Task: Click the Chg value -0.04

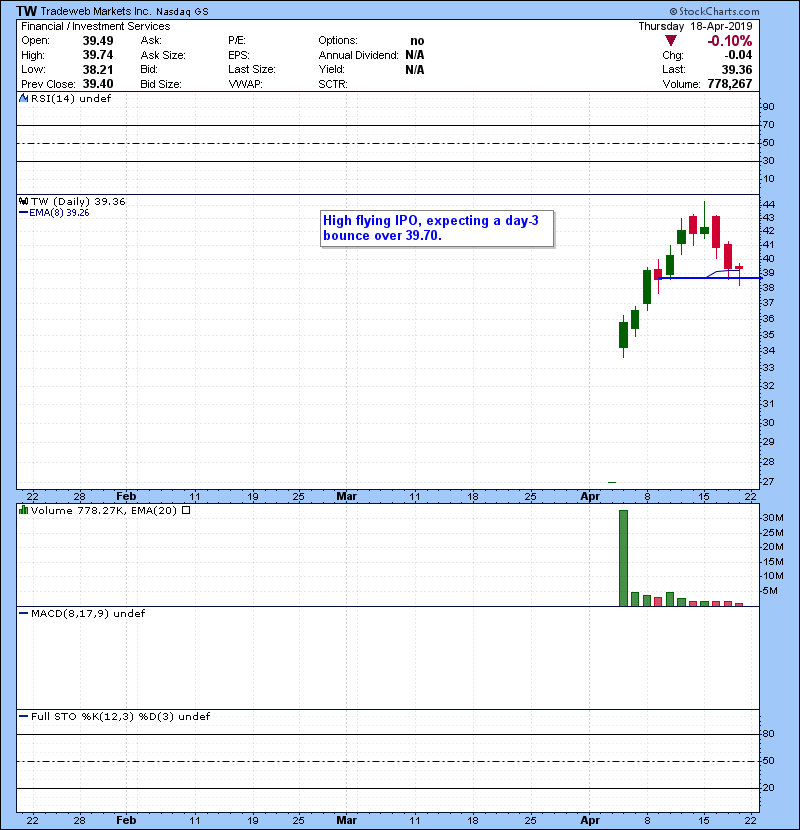Action: pos(738,55)
